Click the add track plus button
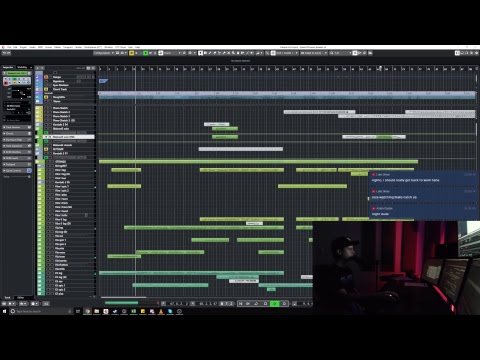 37,68
